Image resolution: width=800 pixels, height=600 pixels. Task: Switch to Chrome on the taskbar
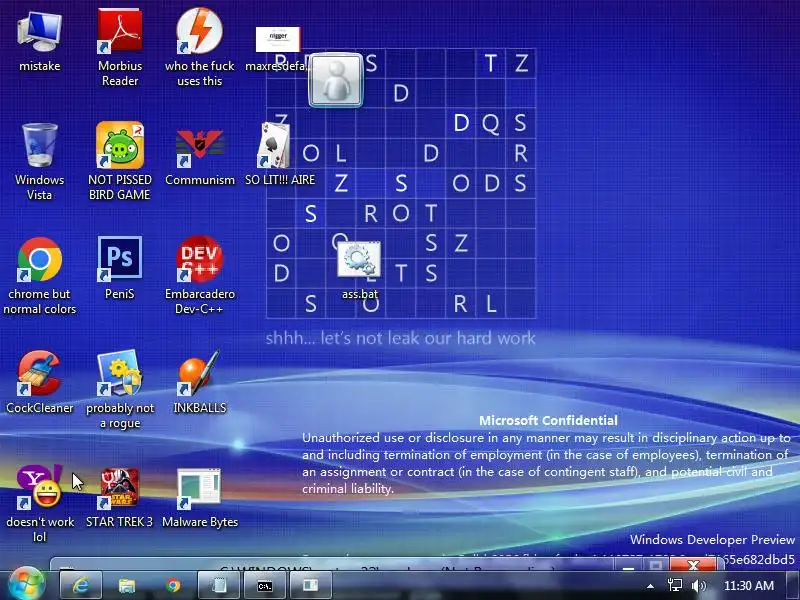tap(173, 585)
